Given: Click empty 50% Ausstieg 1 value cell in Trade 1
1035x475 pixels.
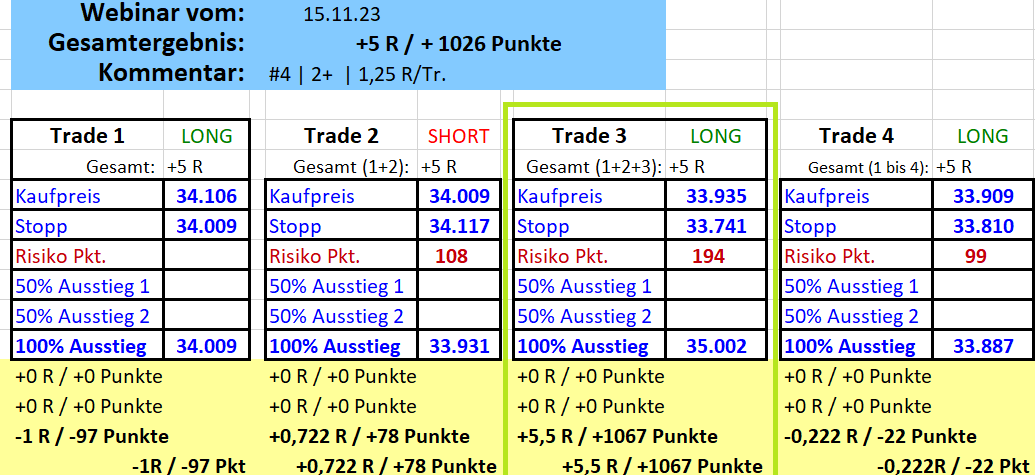Looking at the screenshot, I should point(206,287).
